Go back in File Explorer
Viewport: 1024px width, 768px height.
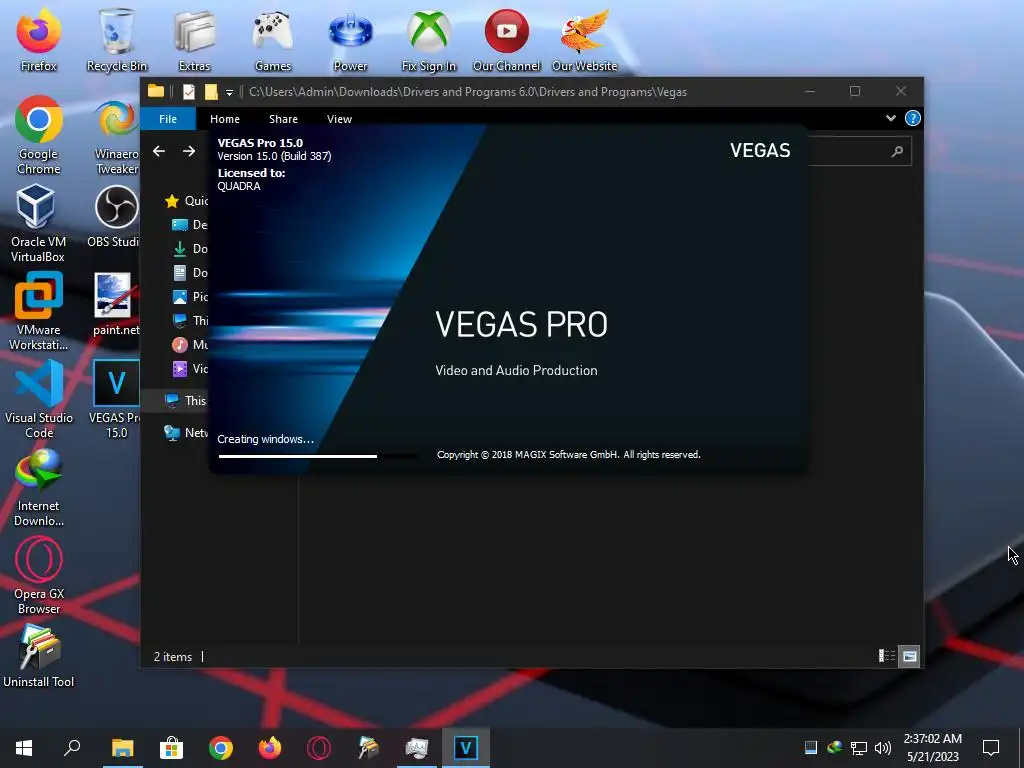click(x=159, y=152)
